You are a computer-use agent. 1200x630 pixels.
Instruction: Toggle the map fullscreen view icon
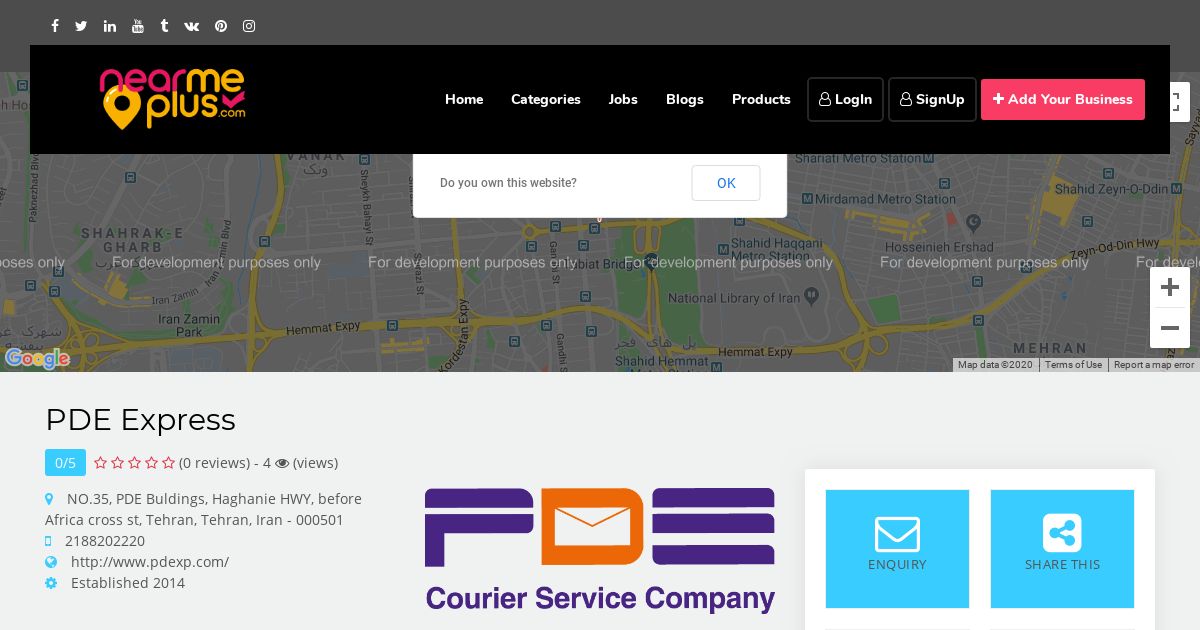[1178, 102]
